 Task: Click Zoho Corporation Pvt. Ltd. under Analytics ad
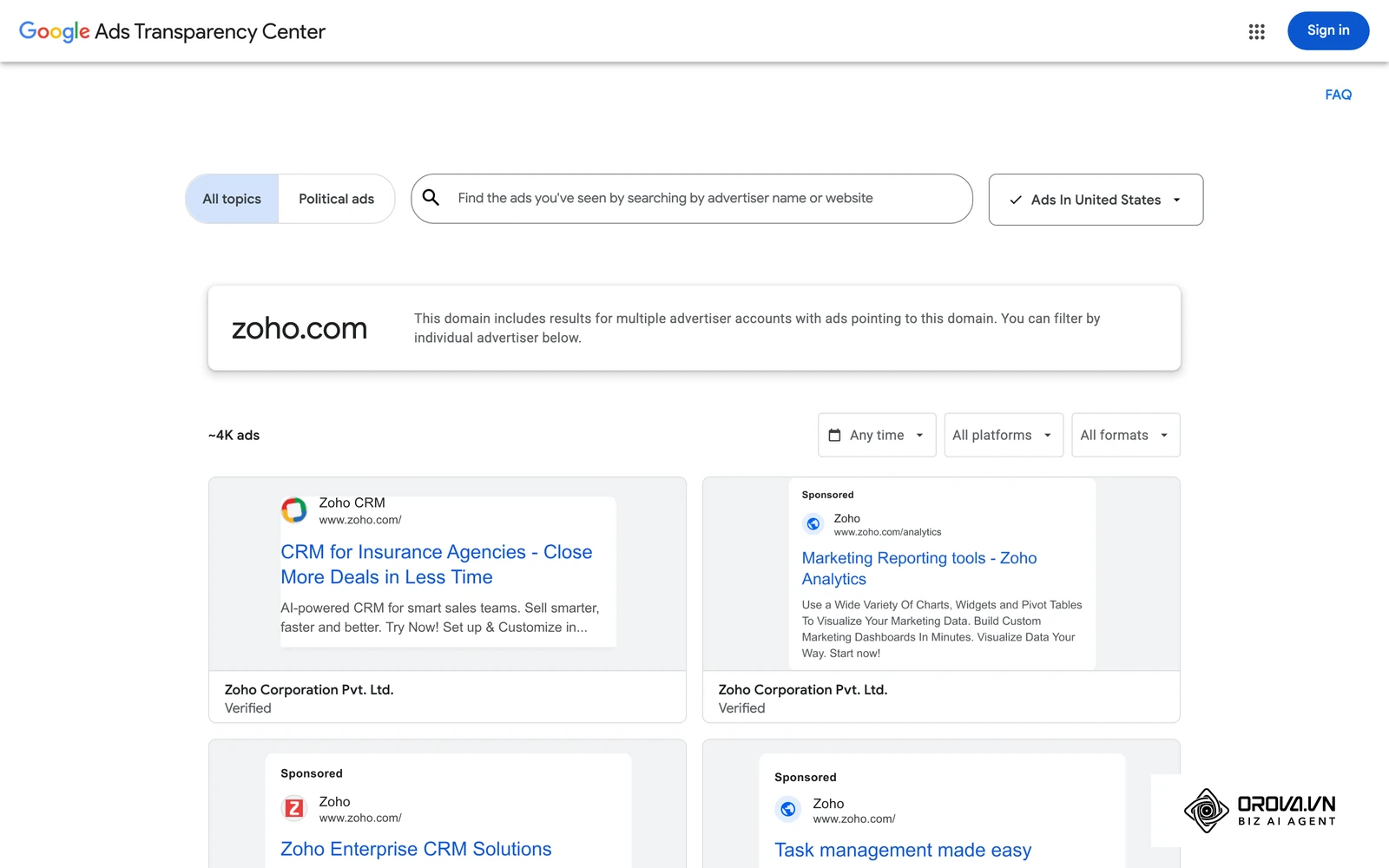click(x=803, y=689)
